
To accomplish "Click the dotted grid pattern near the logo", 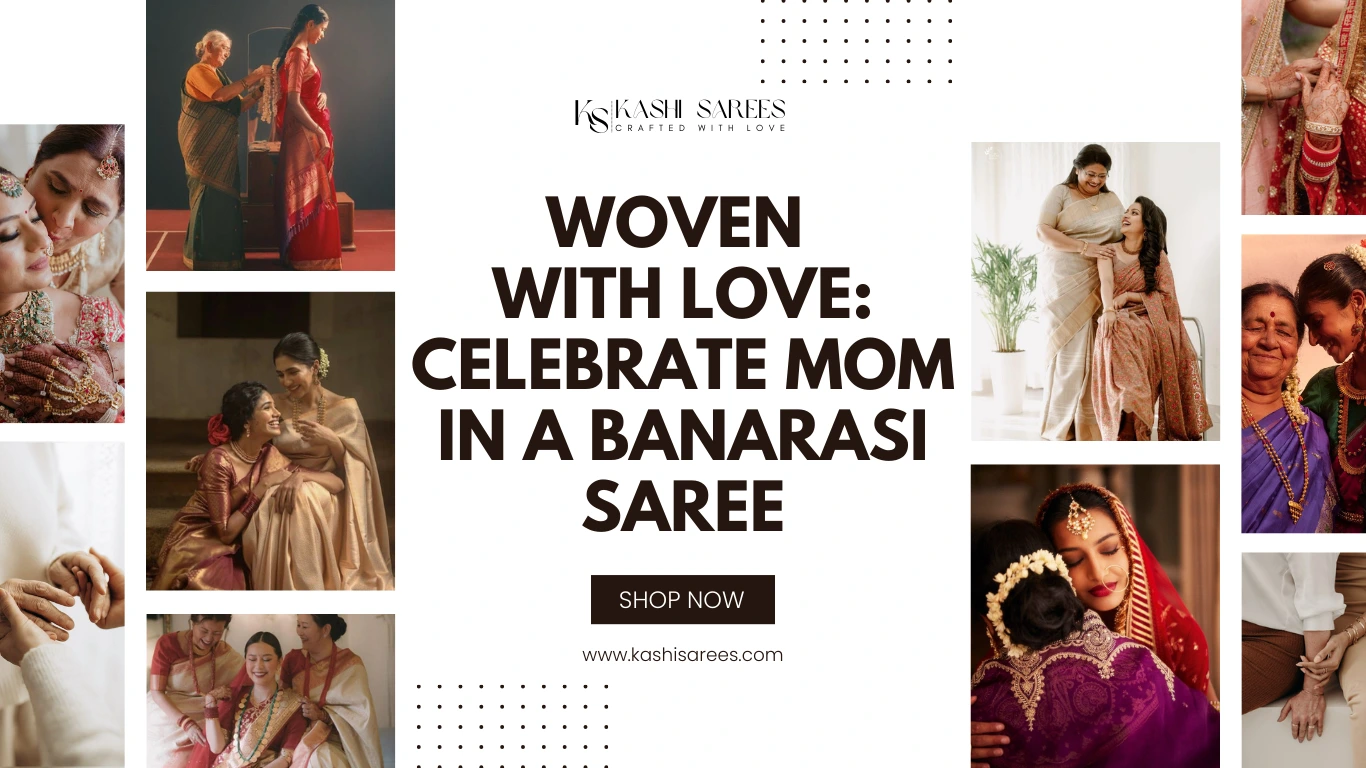I will [856, 42].
